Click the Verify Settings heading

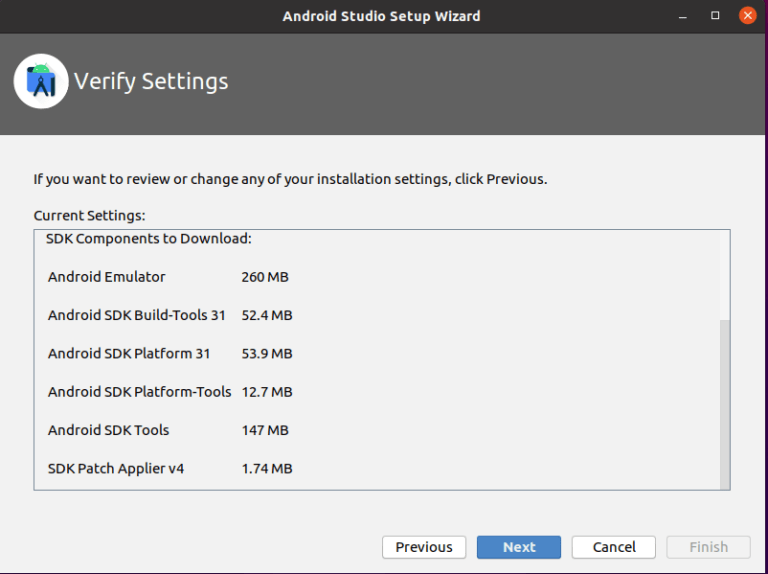[151, 82]
